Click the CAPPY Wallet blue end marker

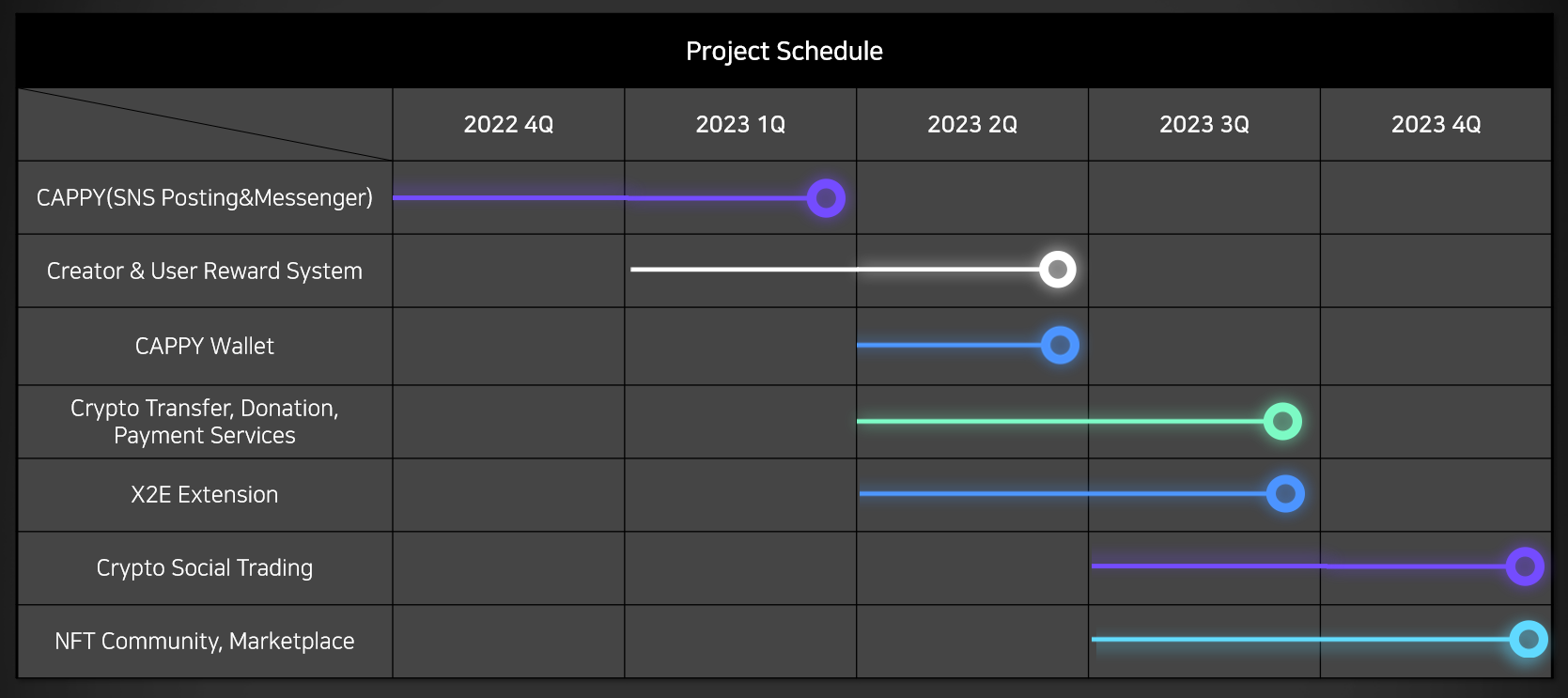(1060, 346)
